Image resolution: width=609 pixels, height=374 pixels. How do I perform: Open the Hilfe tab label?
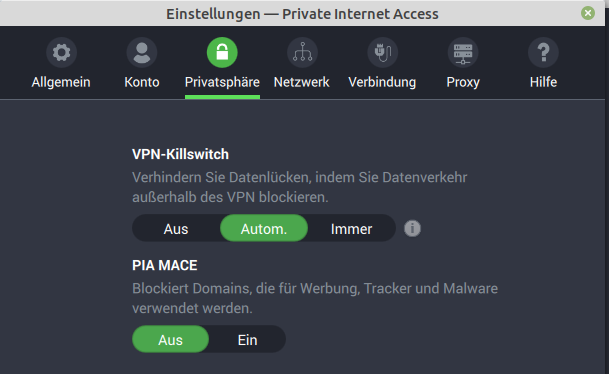[543, 82]
